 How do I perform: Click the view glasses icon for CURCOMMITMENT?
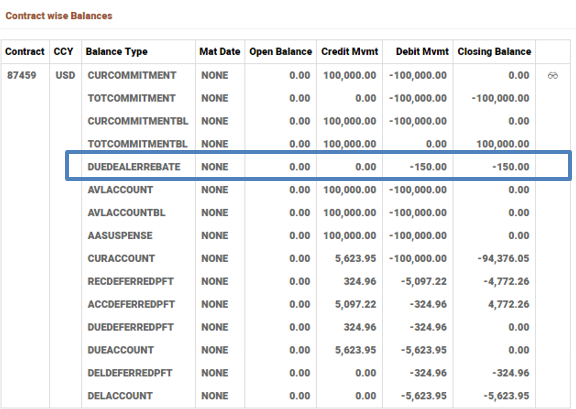[x=552, y=76]
